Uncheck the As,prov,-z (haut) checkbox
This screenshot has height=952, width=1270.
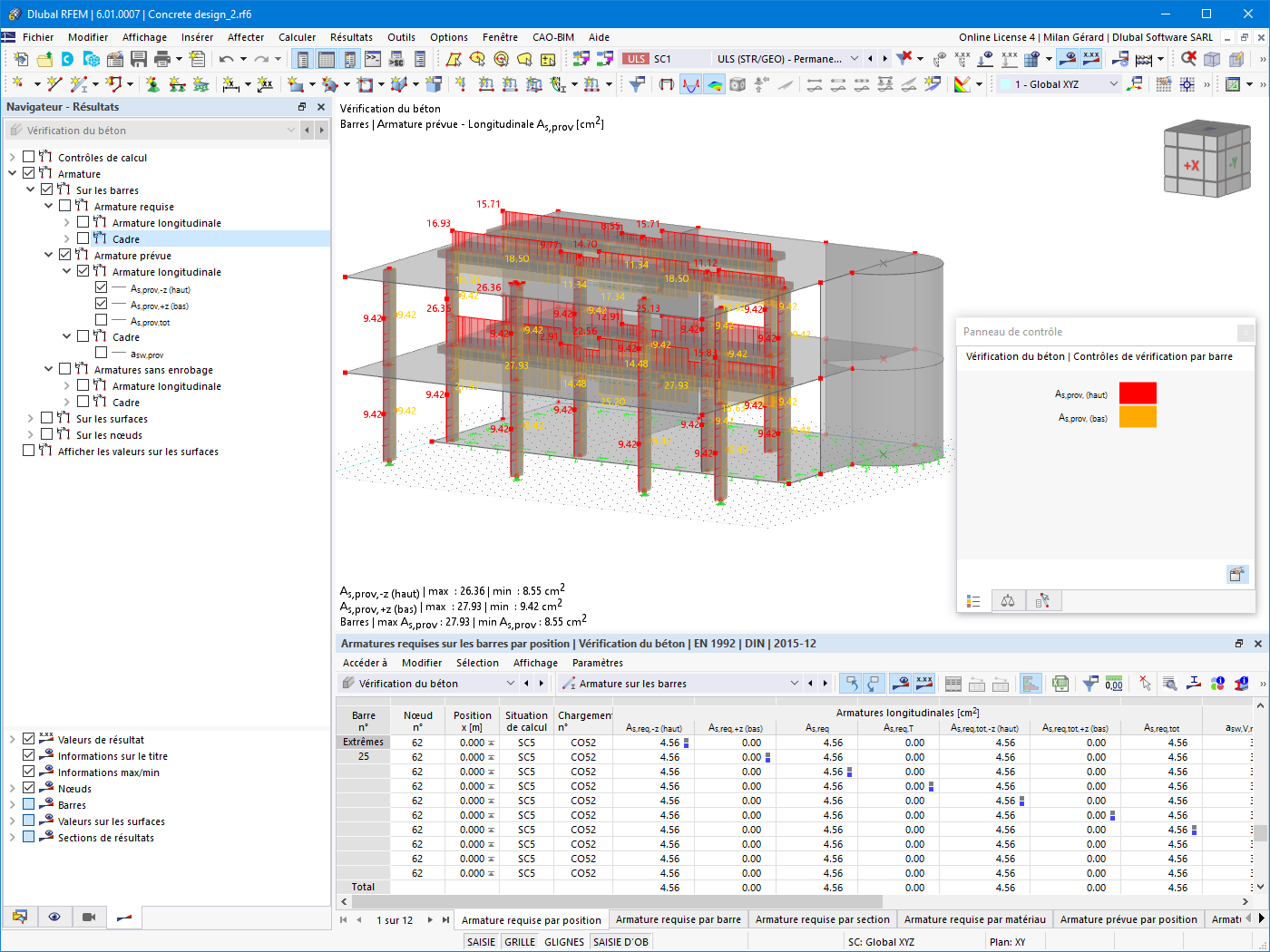pos(102,288)
